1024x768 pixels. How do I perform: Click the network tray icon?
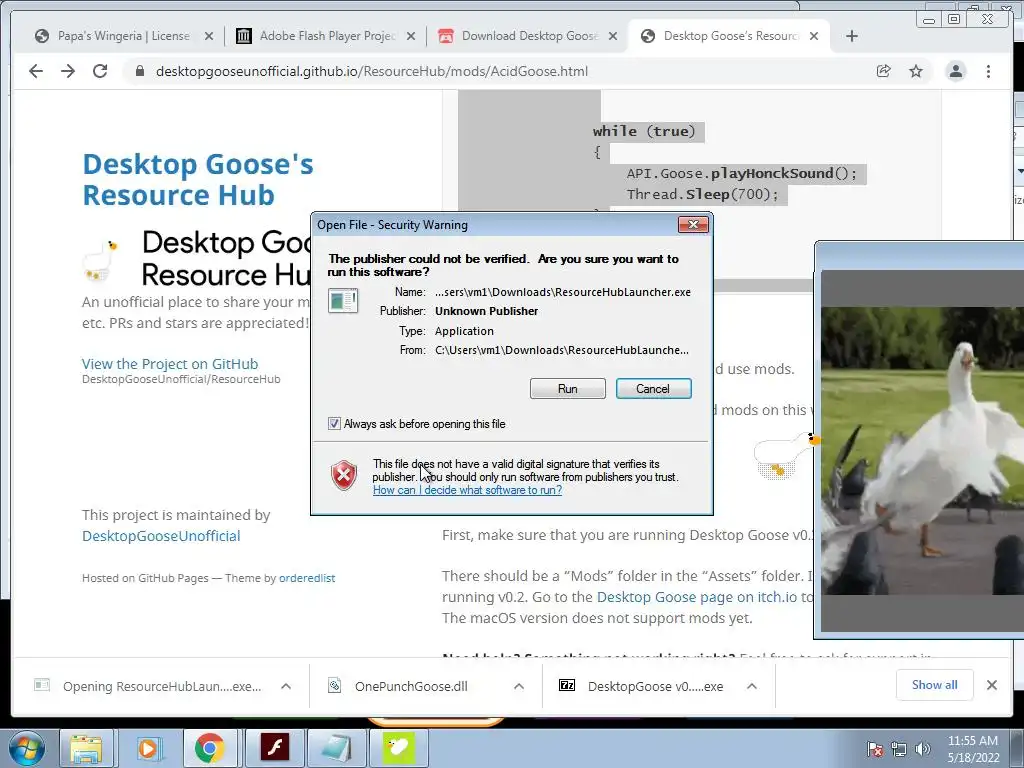[x=899, y=749]
